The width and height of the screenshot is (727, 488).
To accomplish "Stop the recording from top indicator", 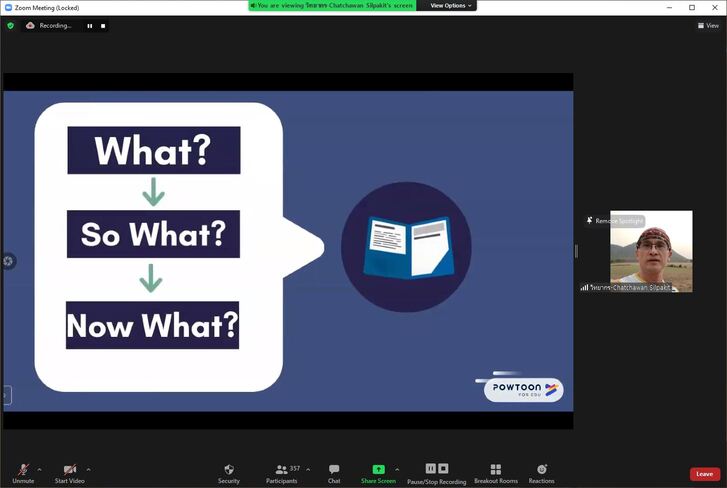I will pos(102,26).
